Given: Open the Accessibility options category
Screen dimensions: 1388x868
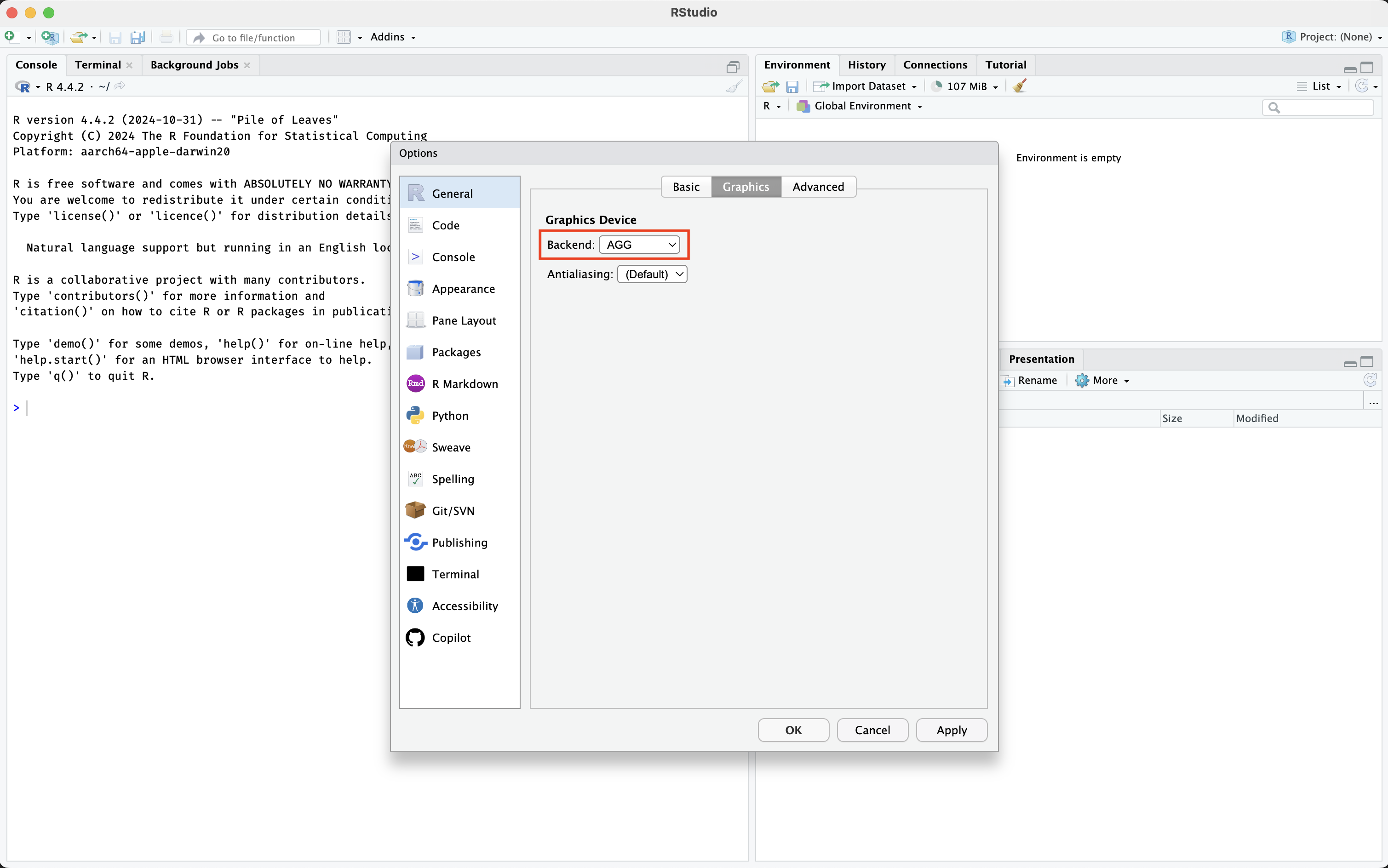Looking at the screenshot, I should click(465, 606).
